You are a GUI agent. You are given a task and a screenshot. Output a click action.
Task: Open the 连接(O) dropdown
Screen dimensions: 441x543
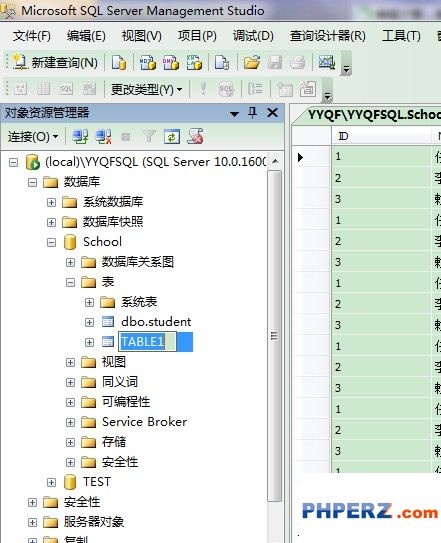click(33, 137)
